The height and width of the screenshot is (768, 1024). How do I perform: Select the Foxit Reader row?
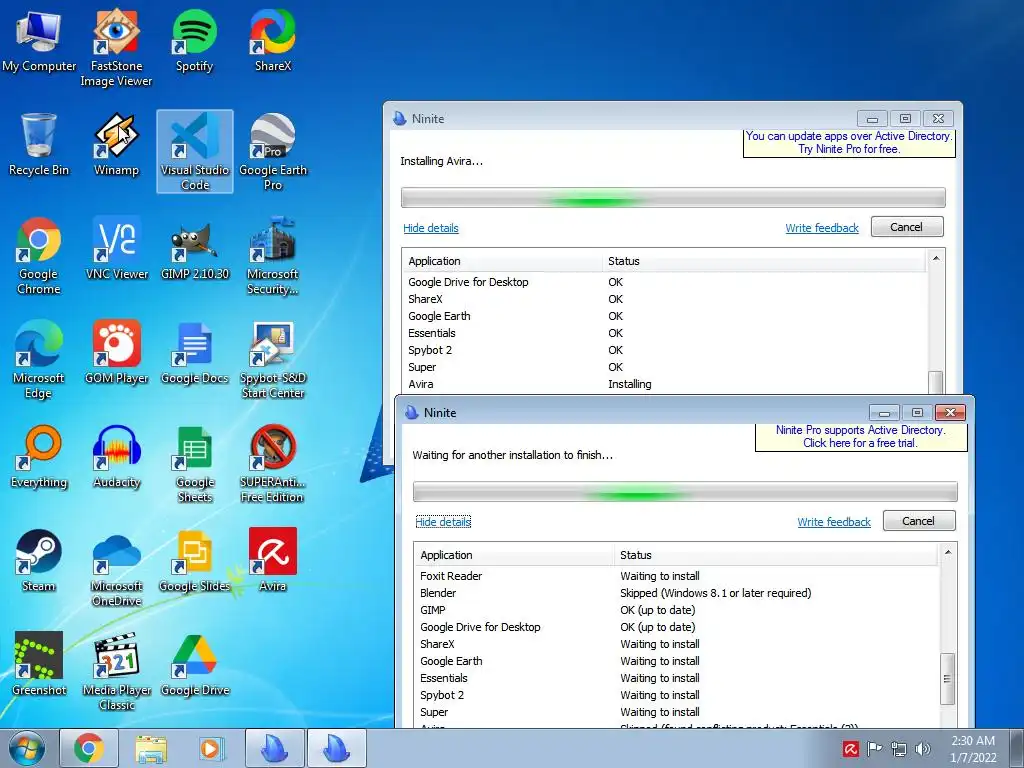click(x=677, y=576)
